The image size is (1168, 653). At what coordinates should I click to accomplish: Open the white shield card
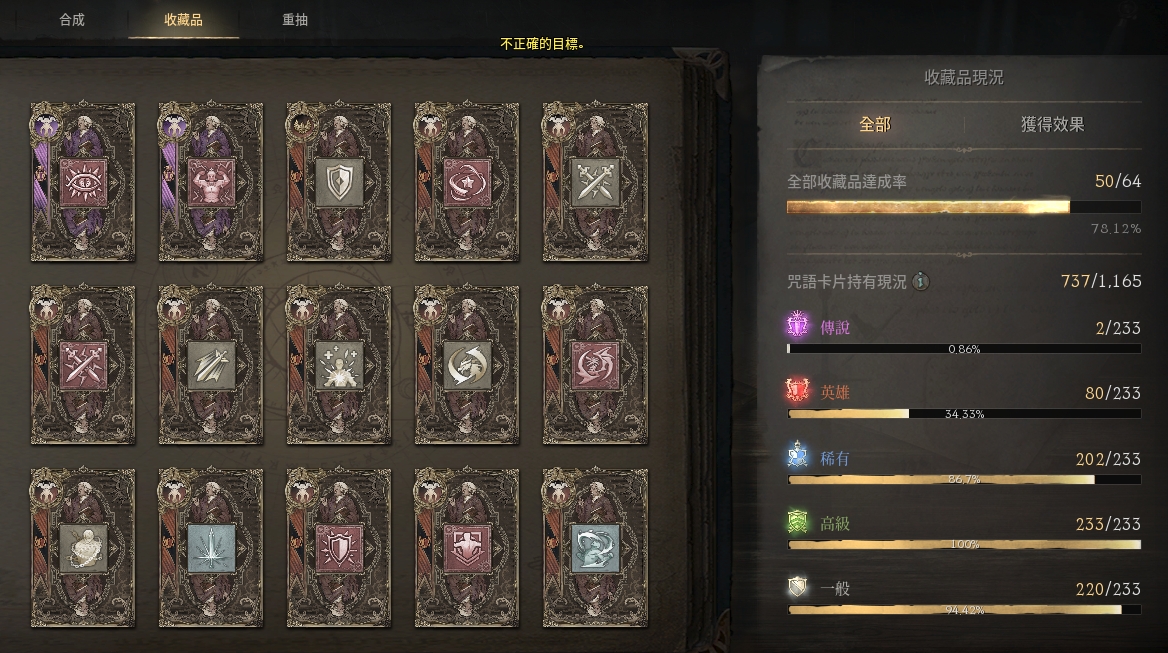pos(339,182)
